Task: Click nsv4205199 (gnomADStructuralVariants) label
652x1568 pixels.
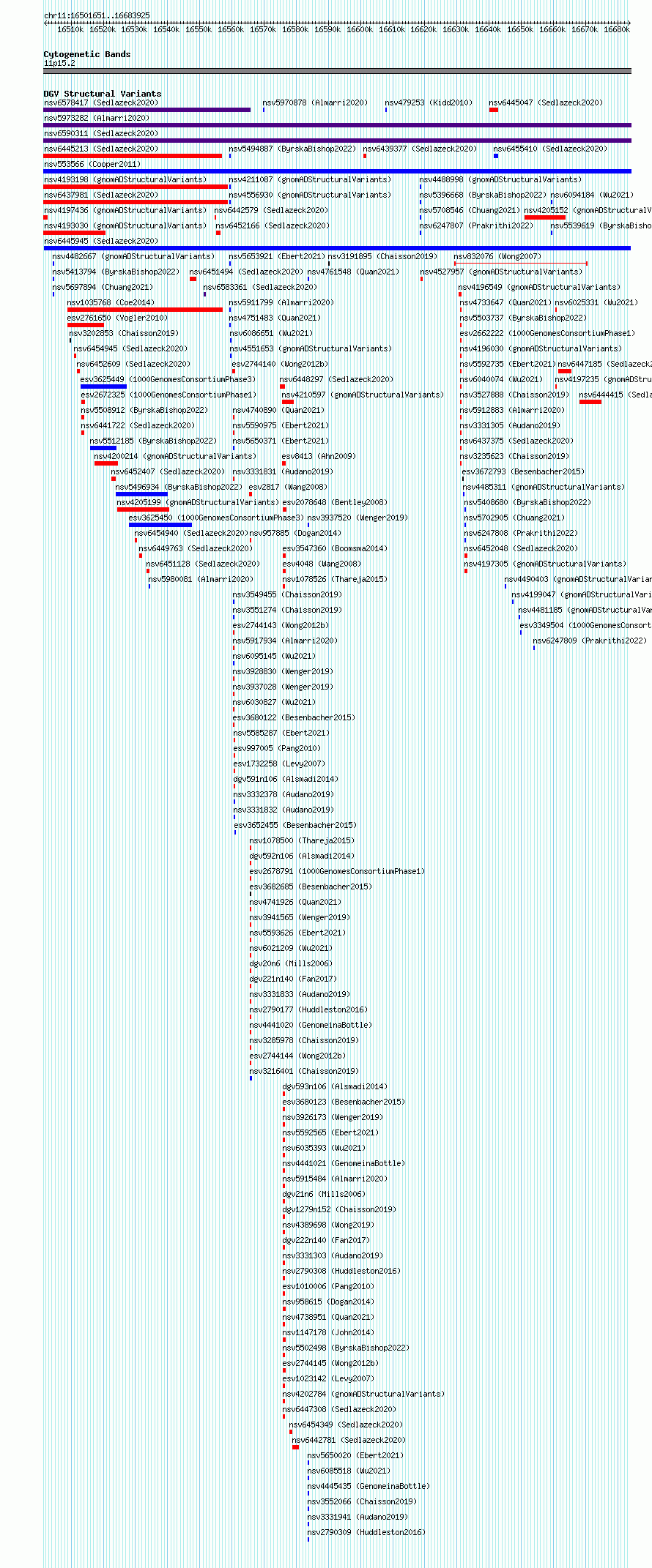Action: (198, 503)
